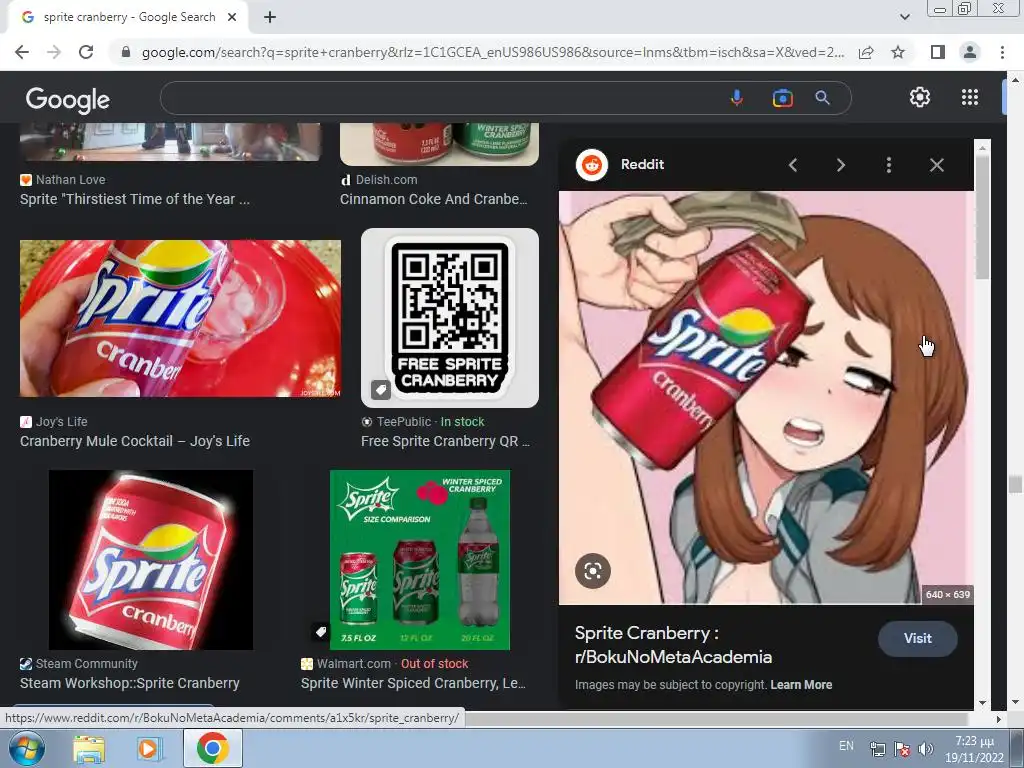Open Sprite Winter Spiced Cranberry Walmart result

point(413,683)
